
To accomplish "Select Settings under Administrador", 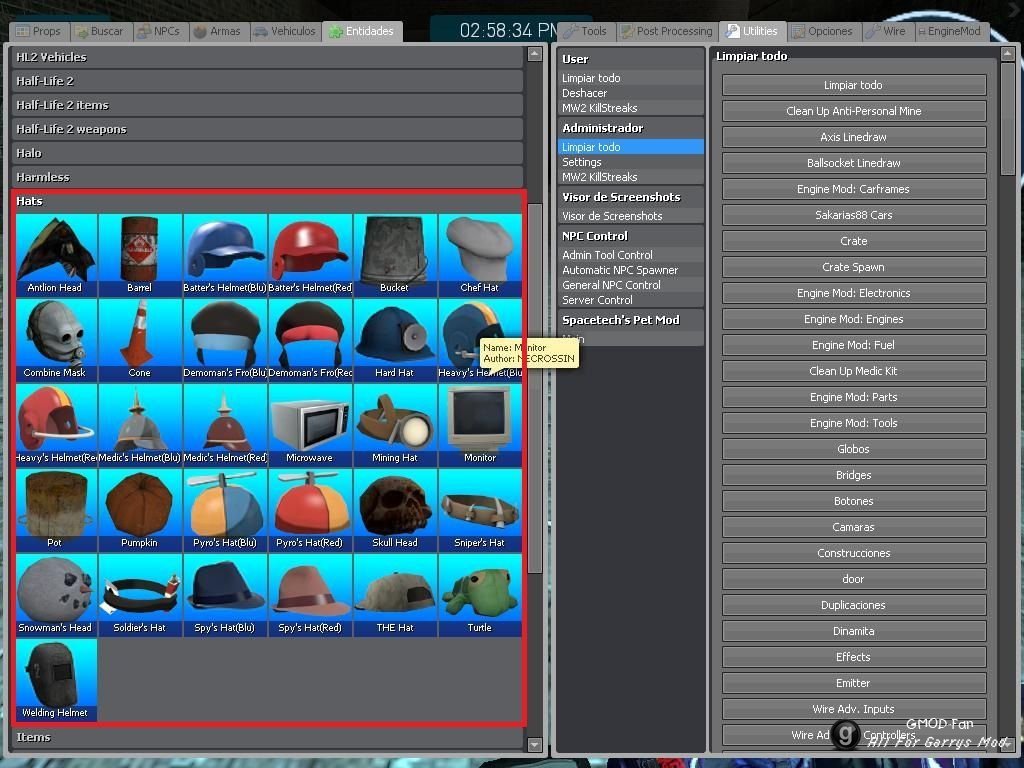I will [630, 162].
